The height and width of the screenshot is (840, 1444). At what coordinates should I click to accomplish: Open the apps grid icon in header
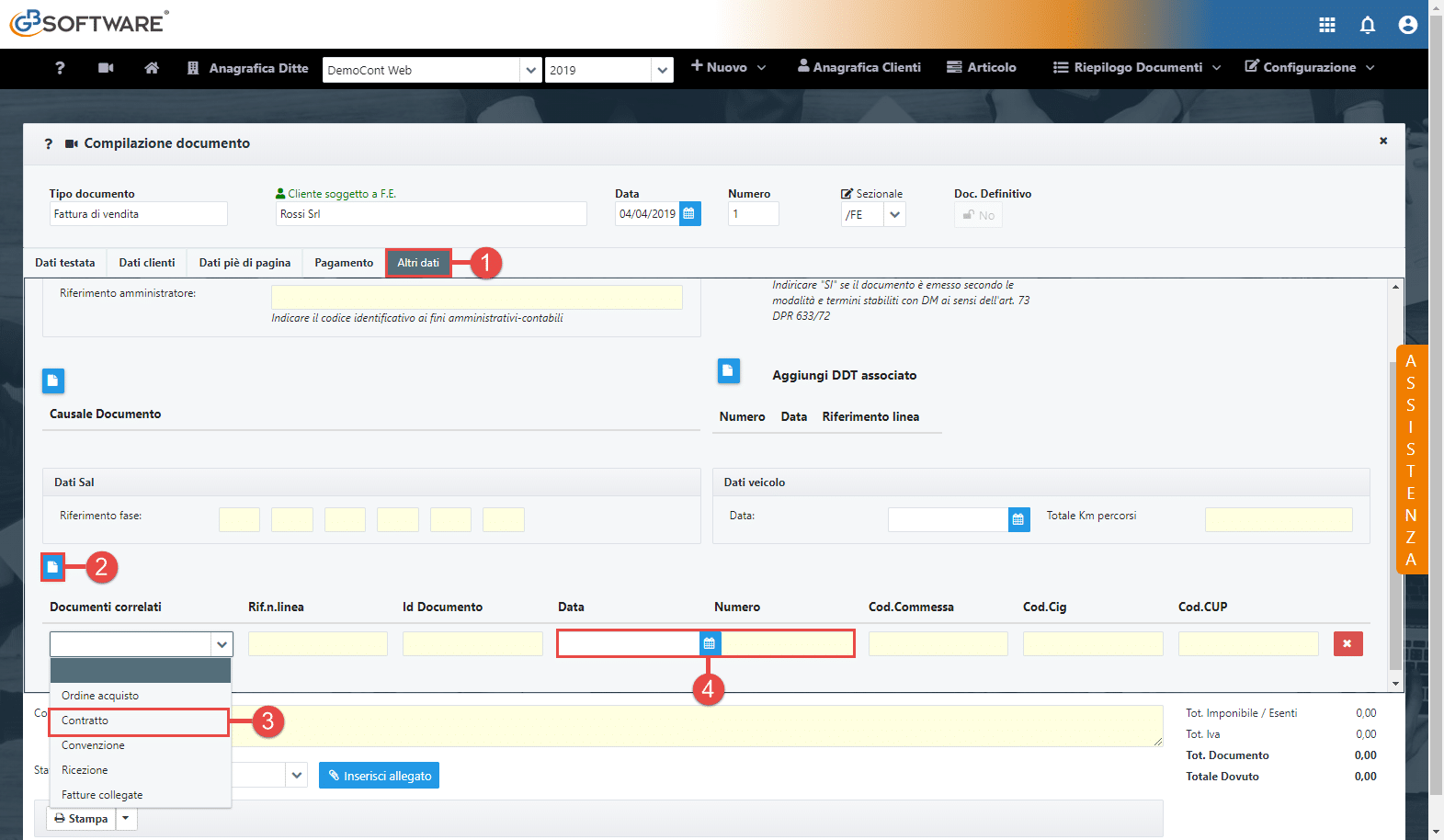(1326, 25)
